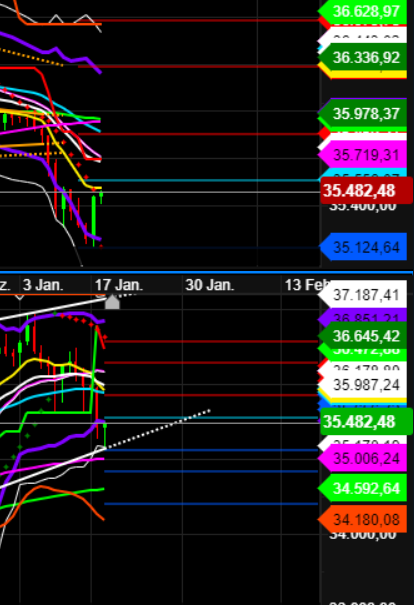The image size is (414, 605).
Task: Click the green 36.628,97 price label
Action: tap(363, 10)
